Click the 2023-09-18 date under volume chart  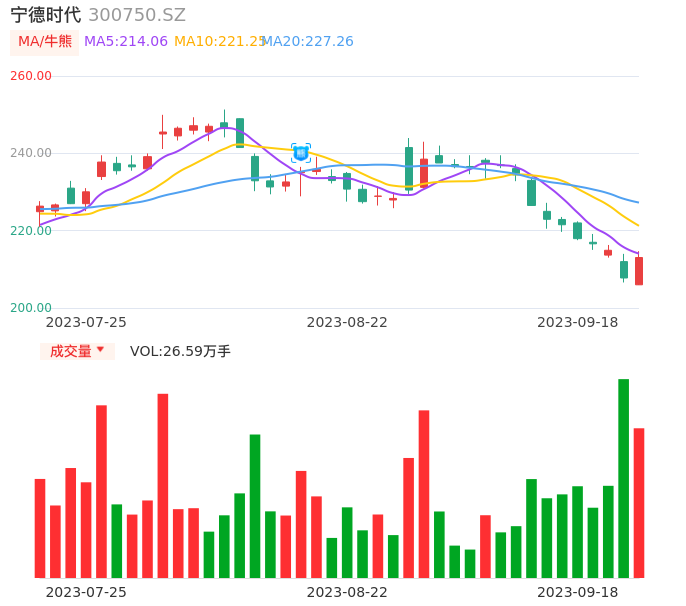(x=578, y=592)
